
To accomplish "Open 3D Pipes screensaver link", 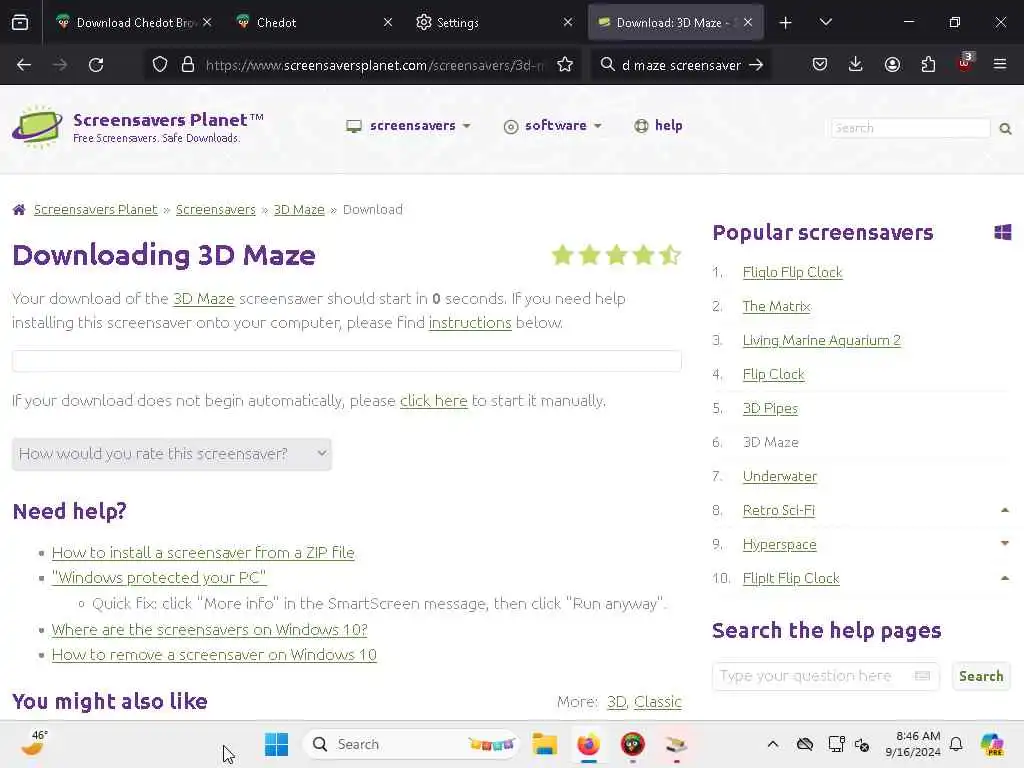I will [770, 408].
